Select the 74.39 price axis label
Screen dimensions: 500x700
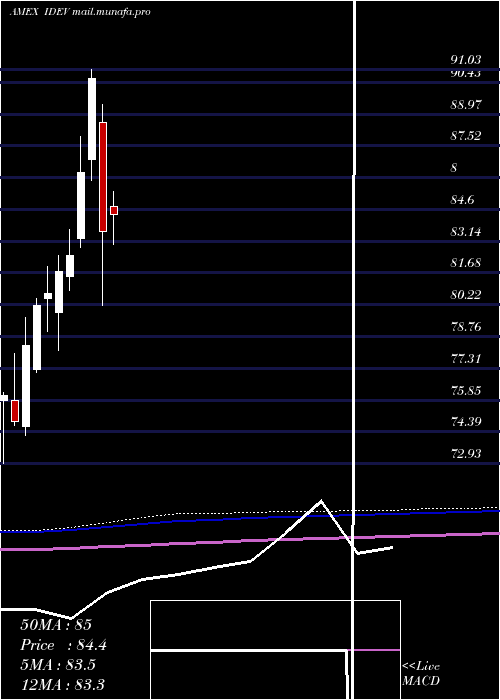click(x=466, y=421)
